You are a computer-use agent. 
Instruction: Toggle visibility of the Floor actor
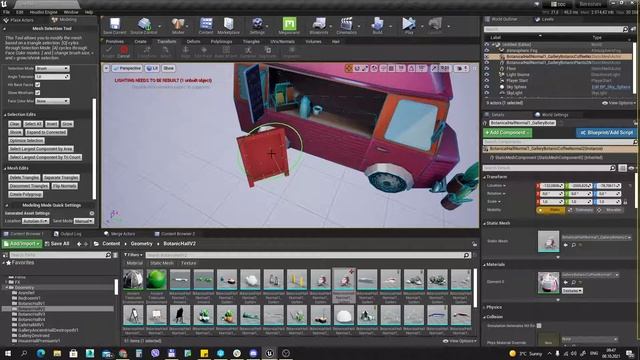click(487, 69)
